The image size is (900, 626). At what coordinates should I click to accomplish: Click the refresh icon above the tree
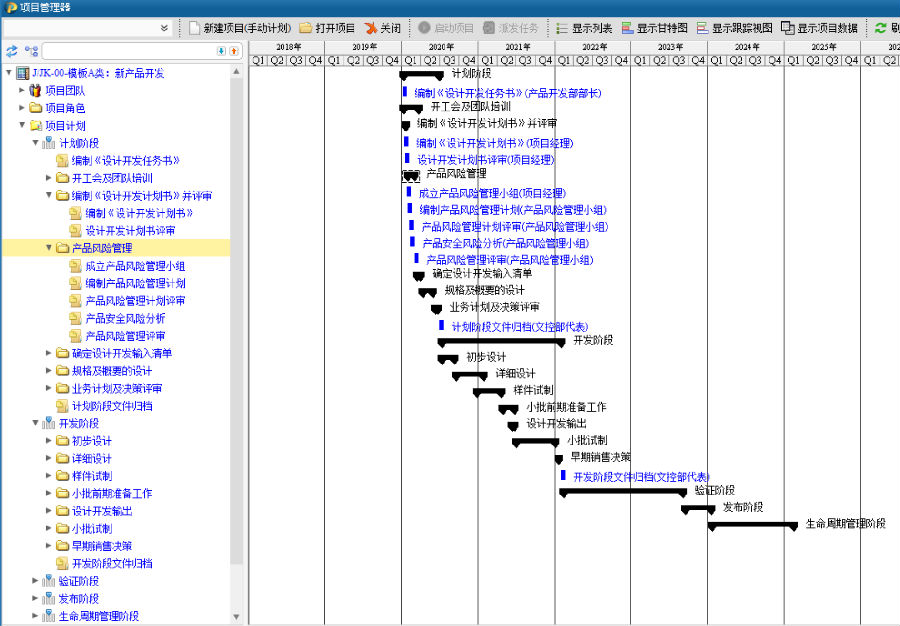(x=12, y=51)
